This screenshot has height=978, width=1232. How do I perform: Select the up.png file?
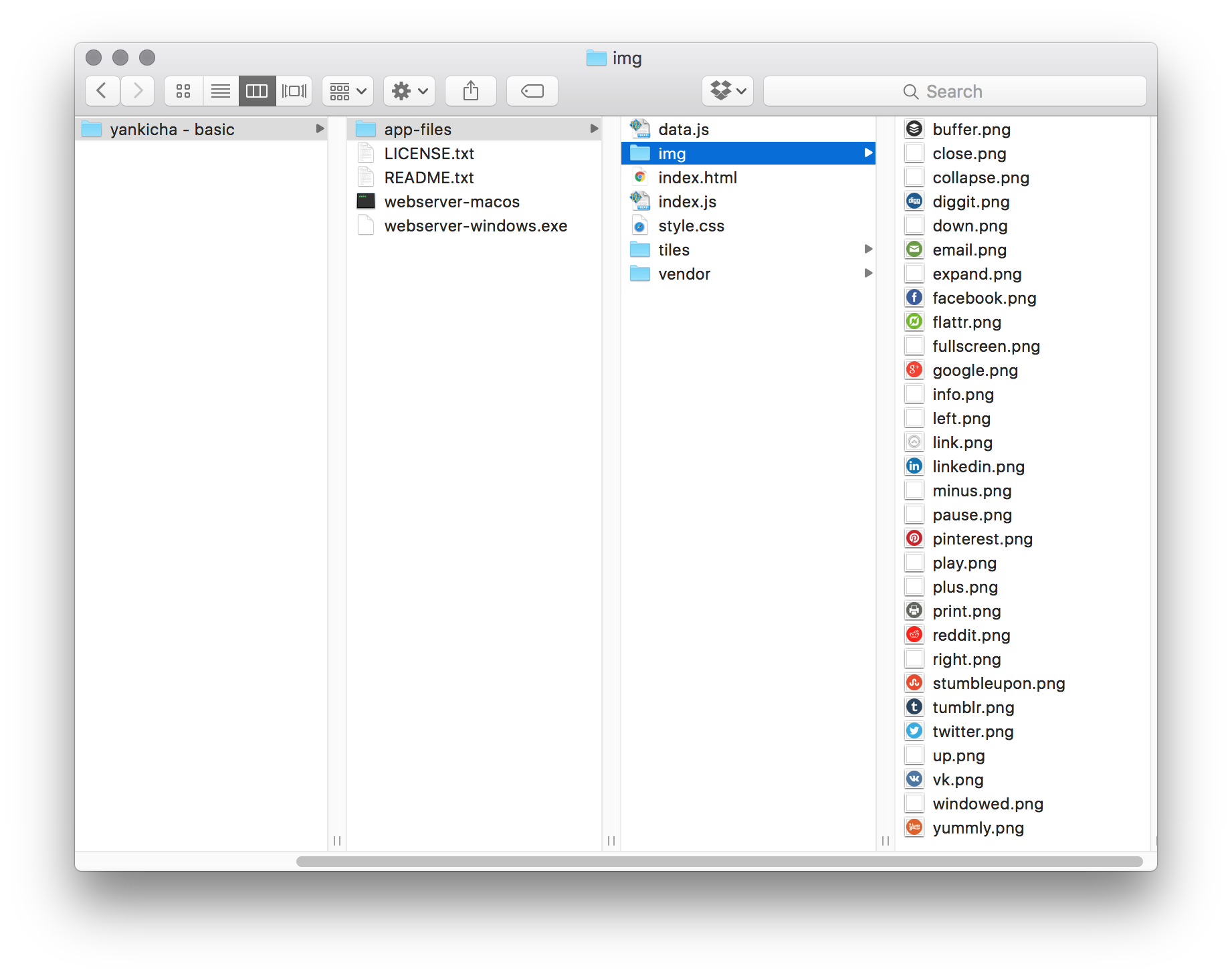tap(1023, 755)
